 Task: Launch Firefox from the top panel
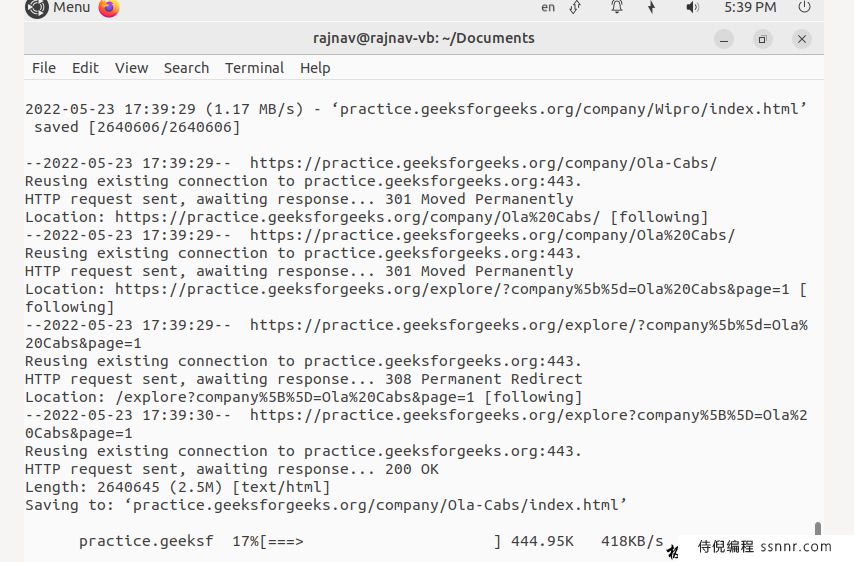click(109, 8)
